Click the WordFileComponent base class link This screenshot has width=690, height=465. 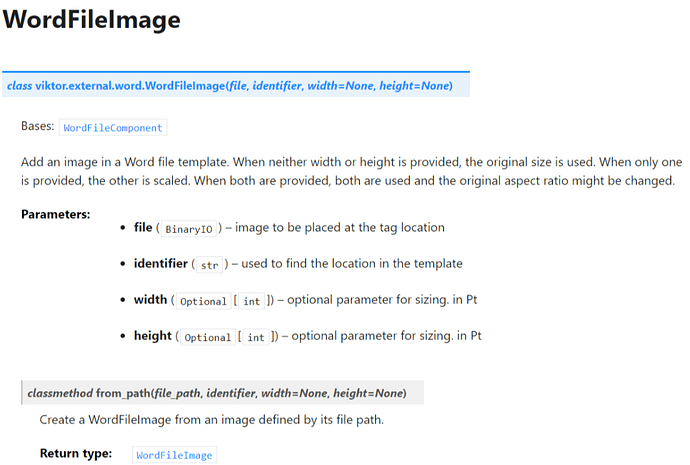point(113,128)
